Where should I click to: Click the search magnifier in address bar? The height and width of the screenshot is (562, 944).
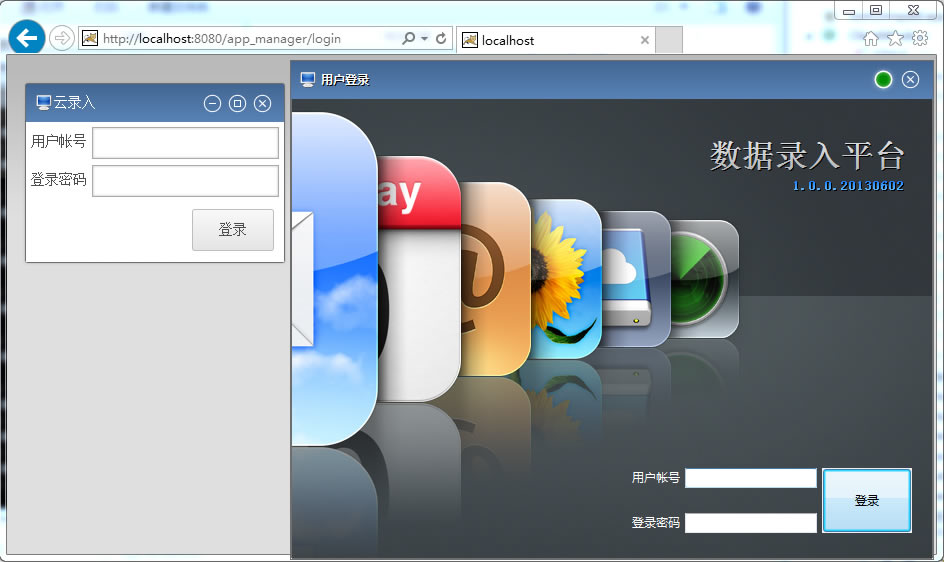408,39
